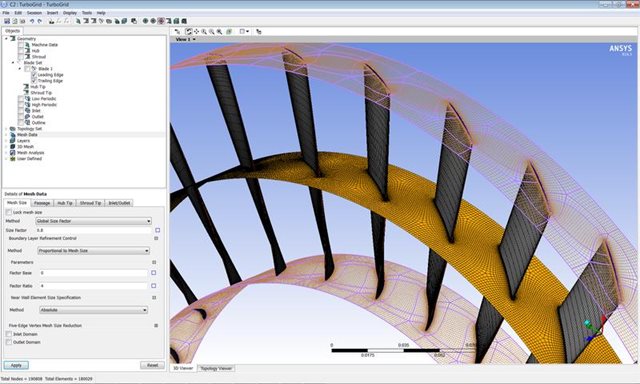Click the save icon in the main toolbar
The image size is (640, 384).
coord(7,21)
